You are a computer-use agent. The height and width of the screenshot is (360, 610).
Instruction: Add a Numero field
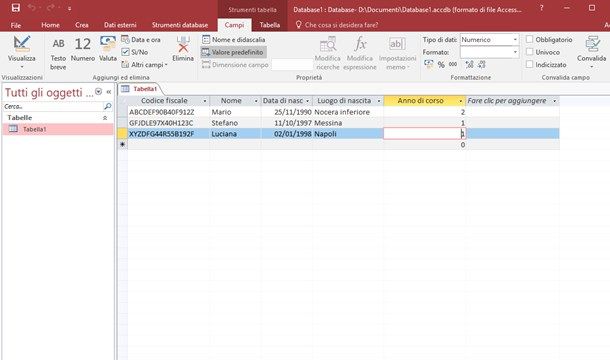[82, 49]
